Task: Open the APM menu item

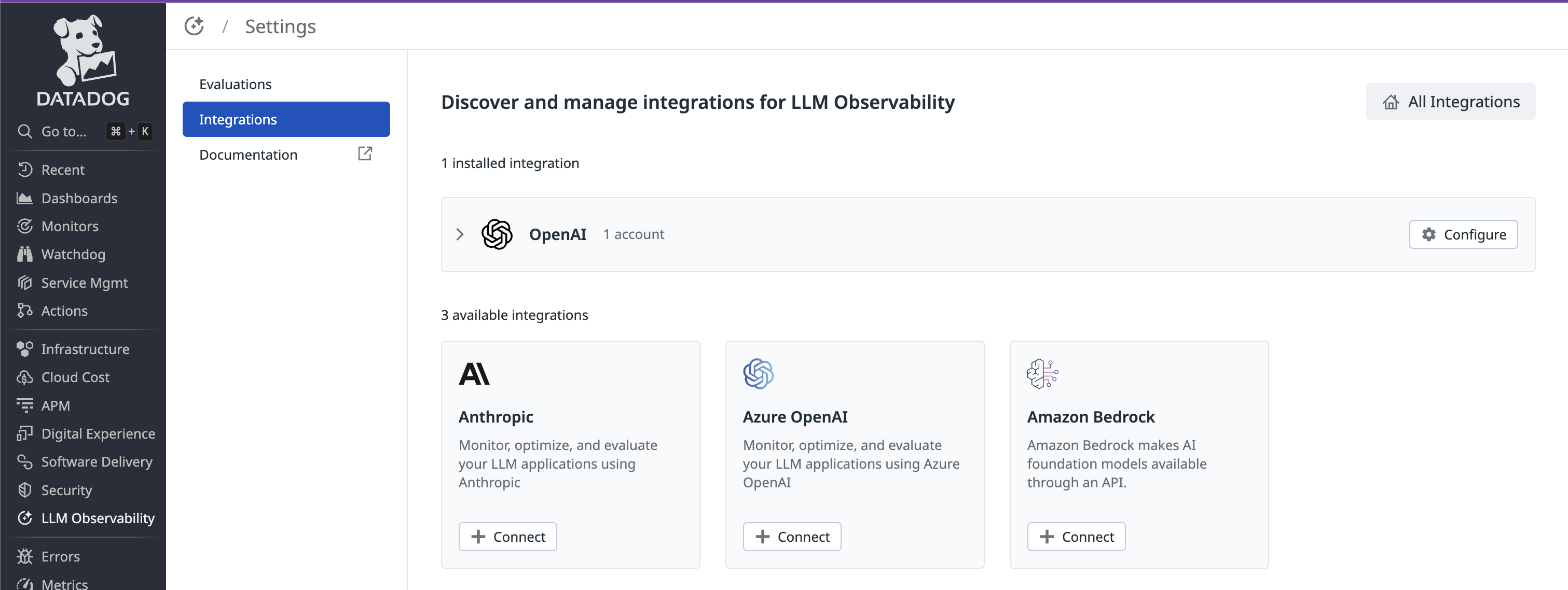Action: 56,406
